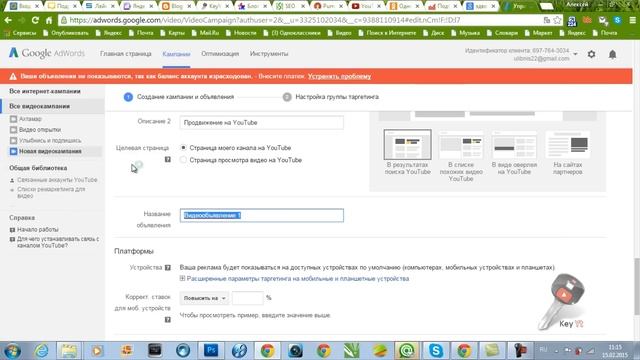Open the Улыбнись и подпишись campaign
640x360 pixels.
(50, 140)
